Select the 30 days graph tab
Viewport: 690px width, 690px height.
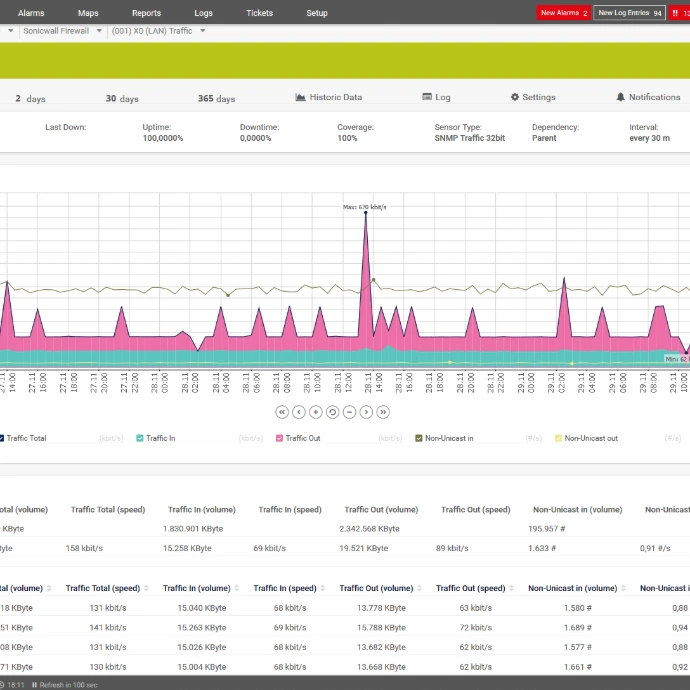(x=124, y=99)
